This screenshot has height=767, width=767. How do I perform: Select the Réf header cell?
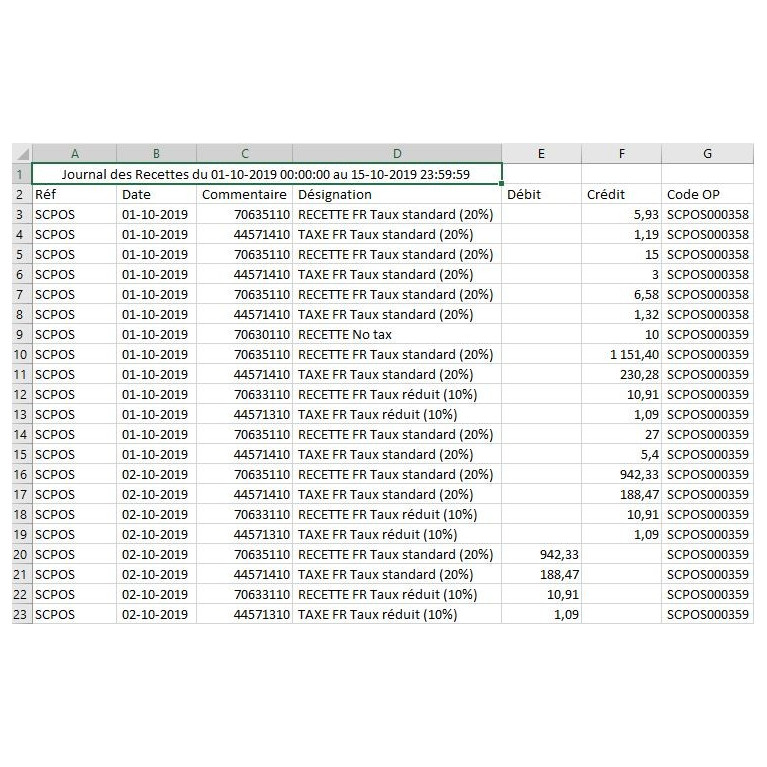click(74, 194)
